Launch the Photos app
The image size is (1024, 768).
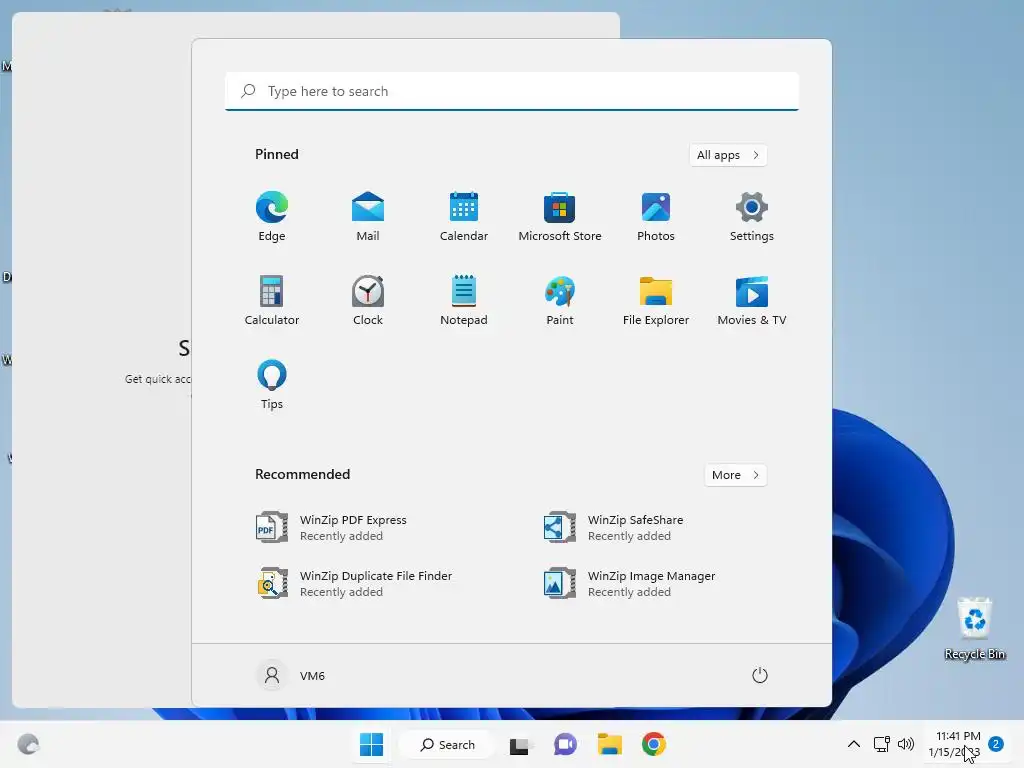pyautogui.click(x=656, y=217)
